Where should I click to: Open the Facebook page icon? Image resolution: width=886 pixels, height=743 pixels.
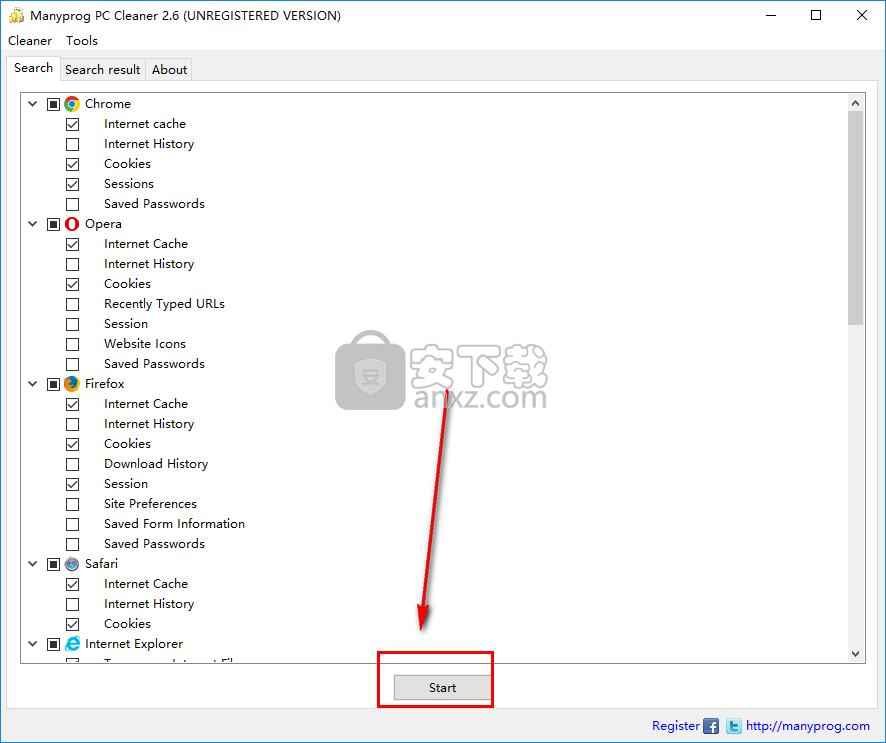click(711, 726)
